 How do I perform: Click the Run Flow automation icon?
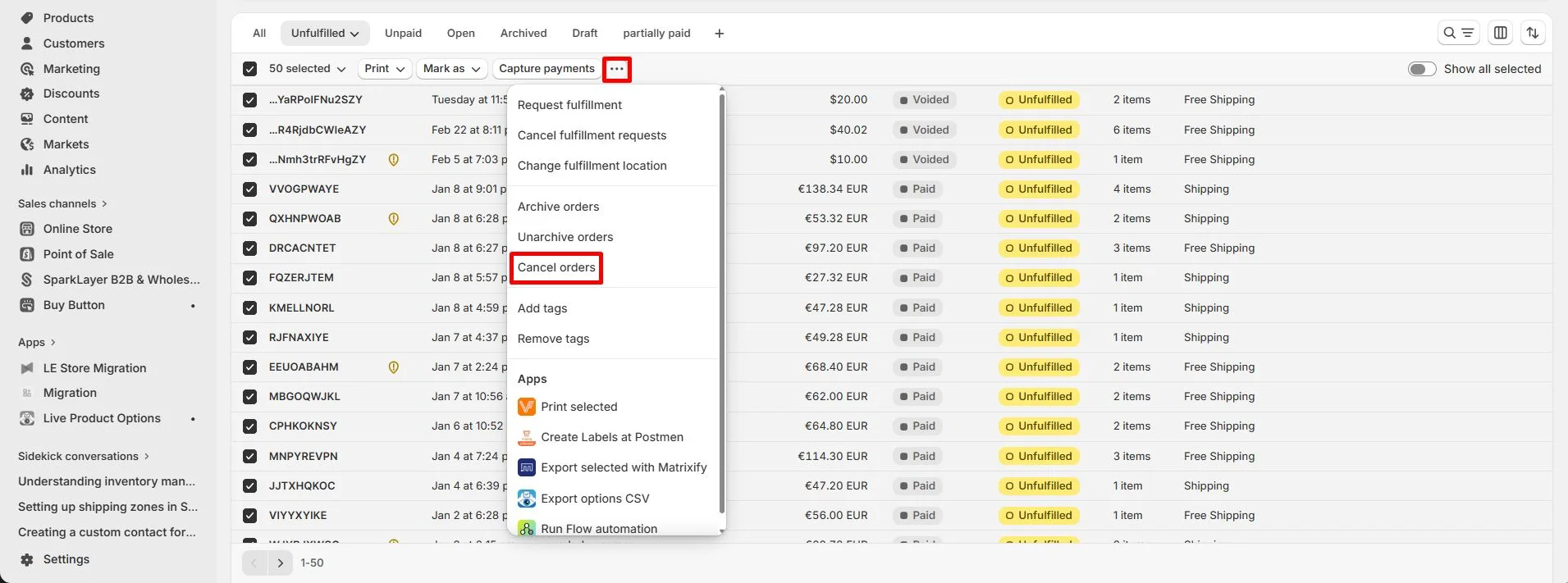(x=527, y=528)
